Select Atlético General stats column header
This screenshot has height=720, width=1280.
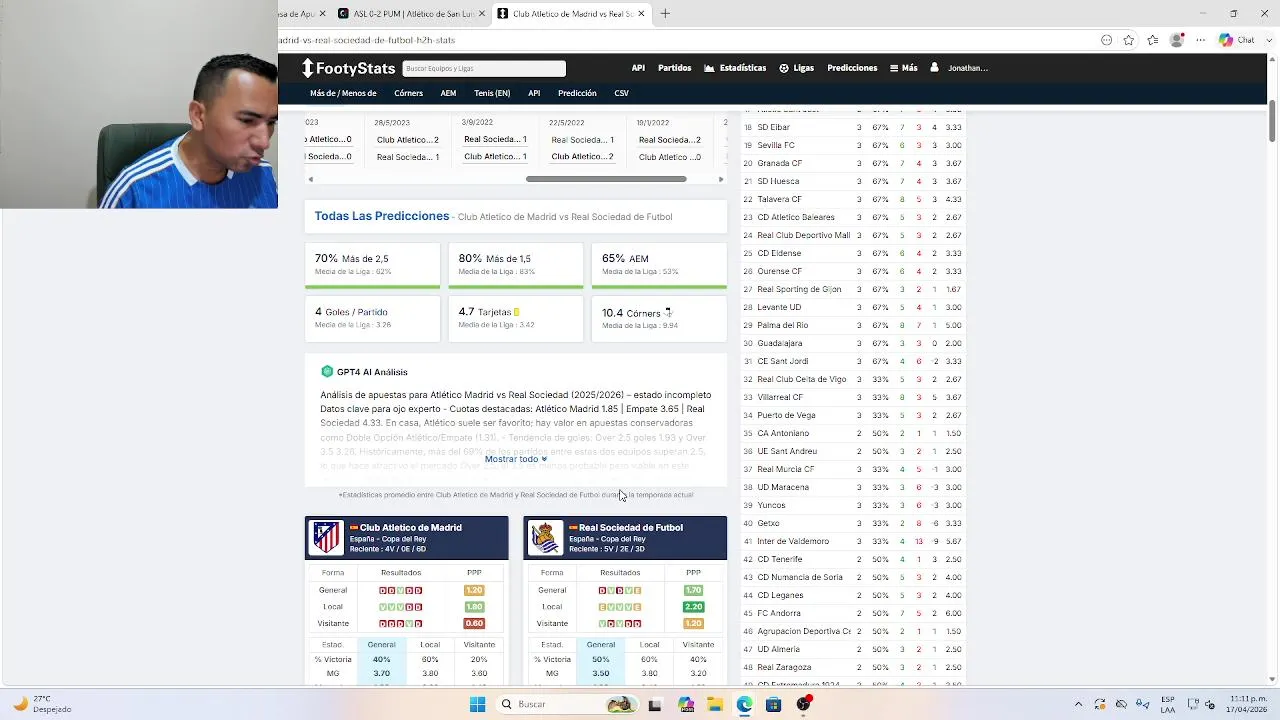(x=381, y=645)
